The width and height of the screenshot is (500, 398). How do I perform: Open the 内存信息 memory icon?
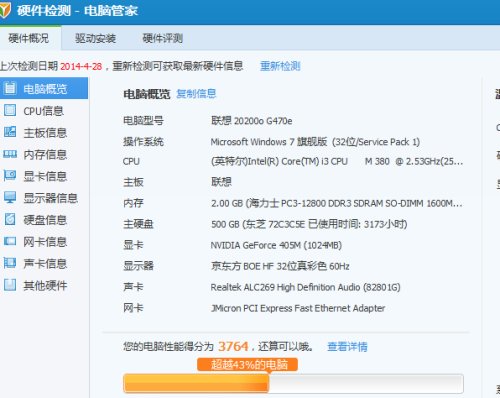tap(10, 154)
